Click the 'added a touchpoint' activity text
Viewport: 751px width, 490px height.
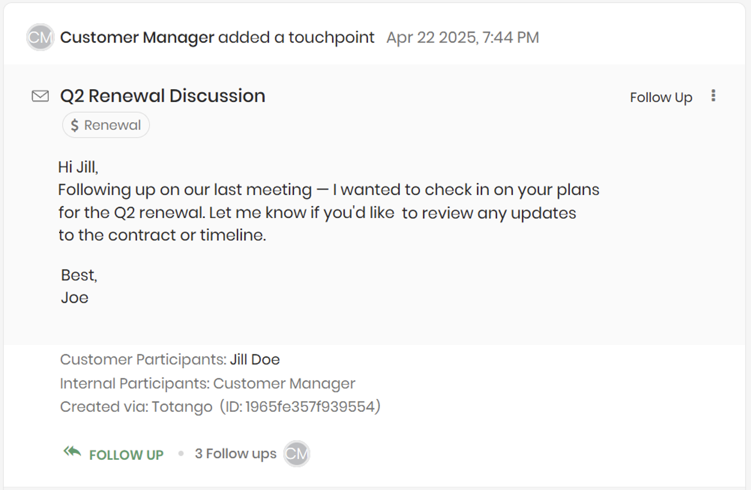[x=296, y=37]
